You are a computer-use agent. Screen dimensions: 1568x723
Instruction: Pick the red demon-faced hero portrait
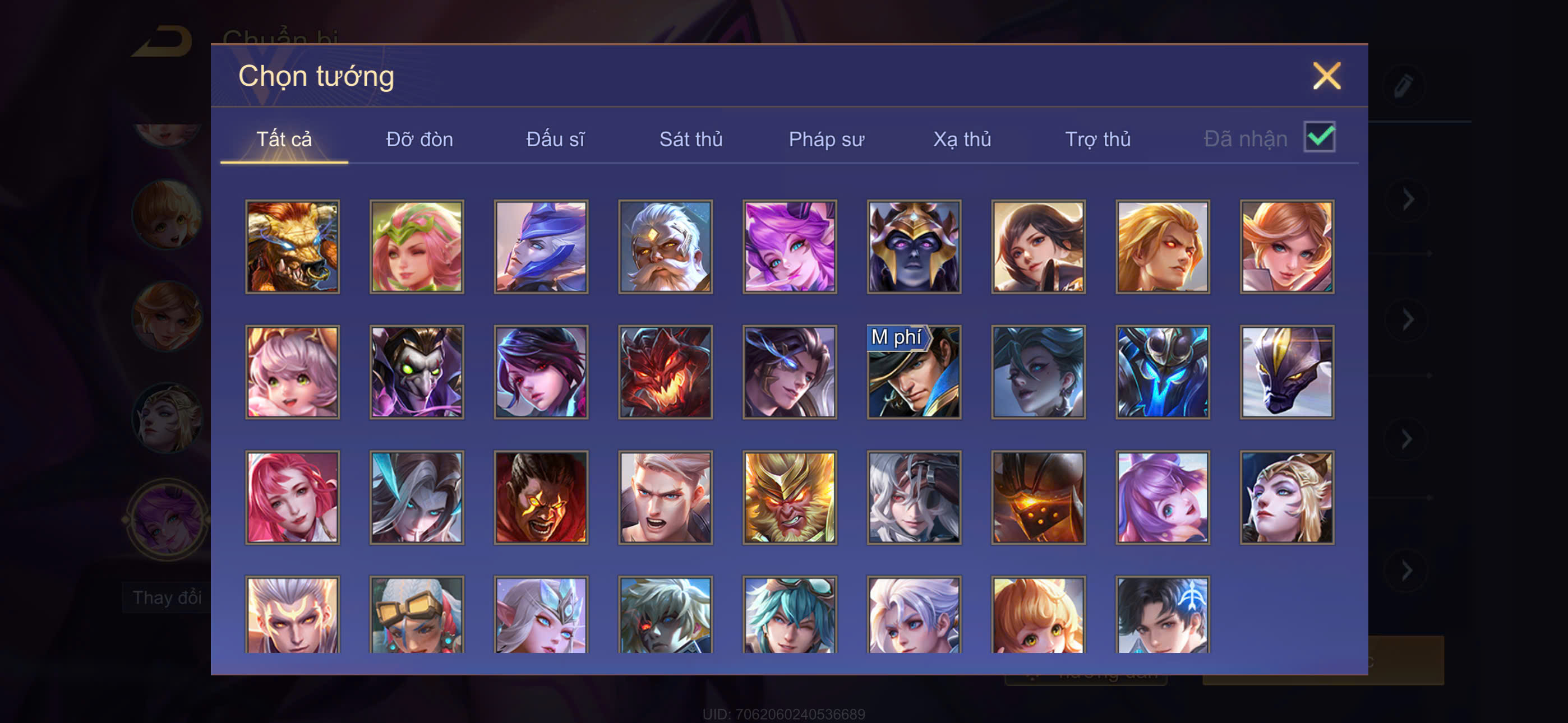click(665, 372)
